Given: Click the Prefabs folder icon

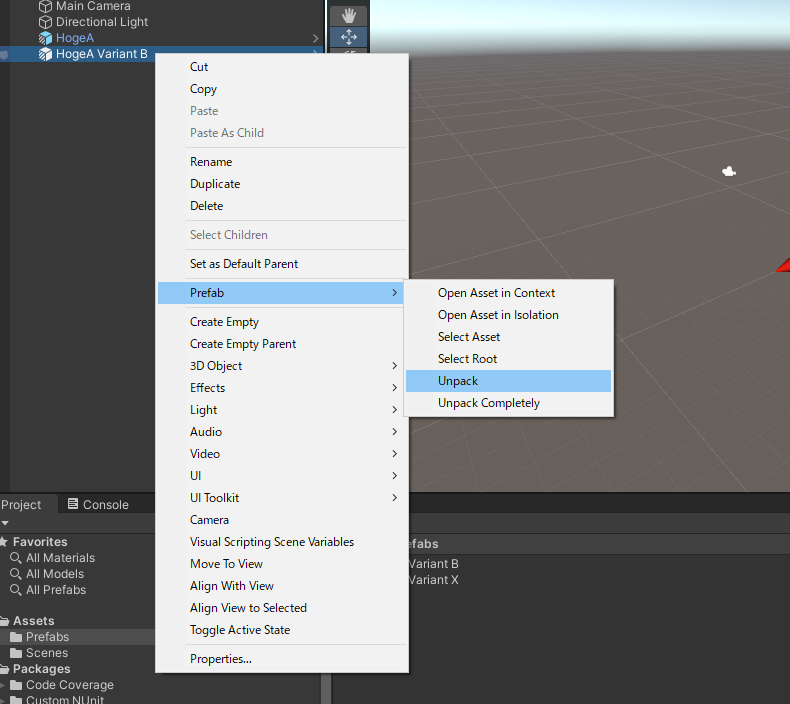Looking at the screenshot, I should [x=16, y=637].
